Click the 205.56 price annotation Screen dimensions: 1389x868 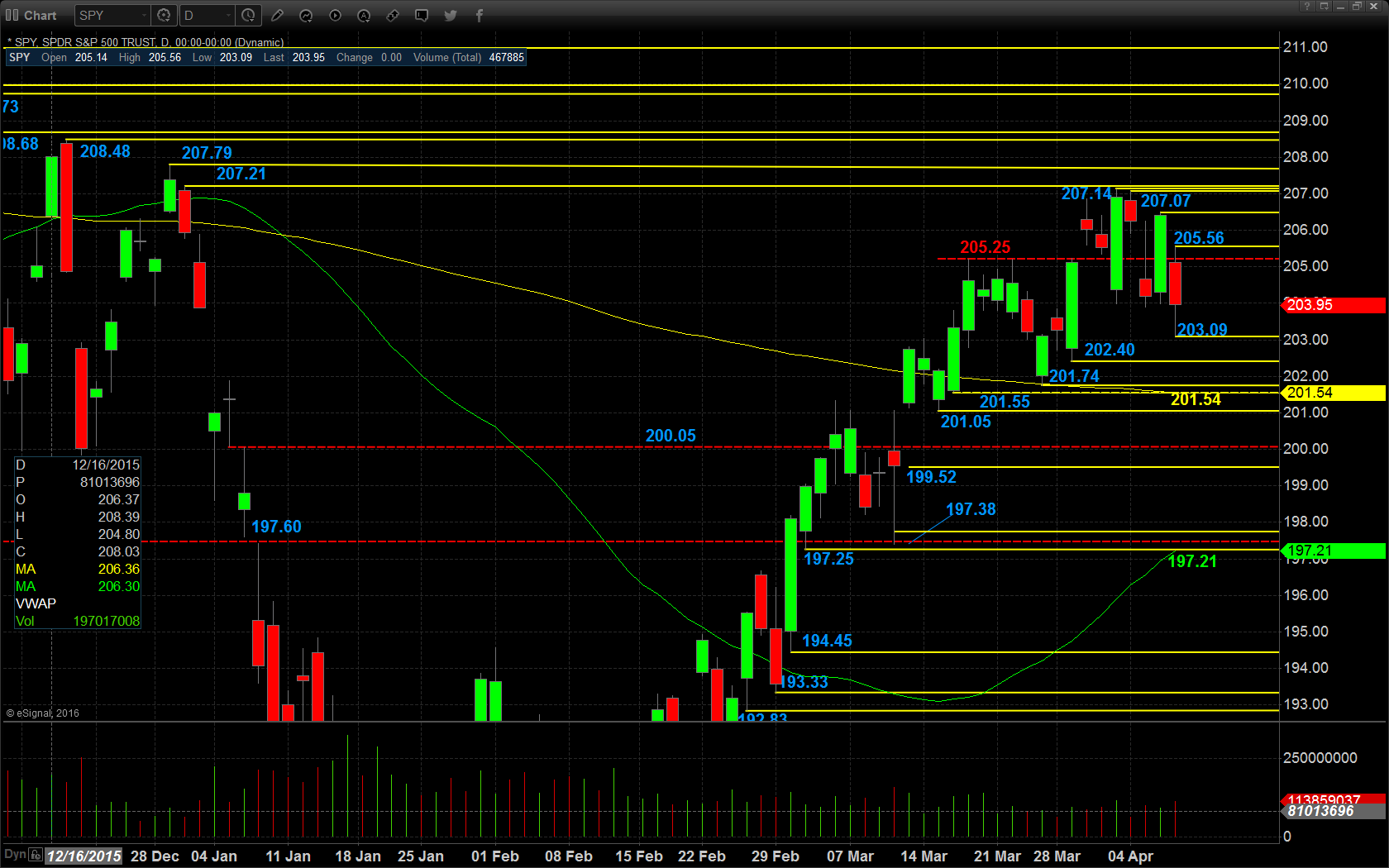[x=1199, y=238]
